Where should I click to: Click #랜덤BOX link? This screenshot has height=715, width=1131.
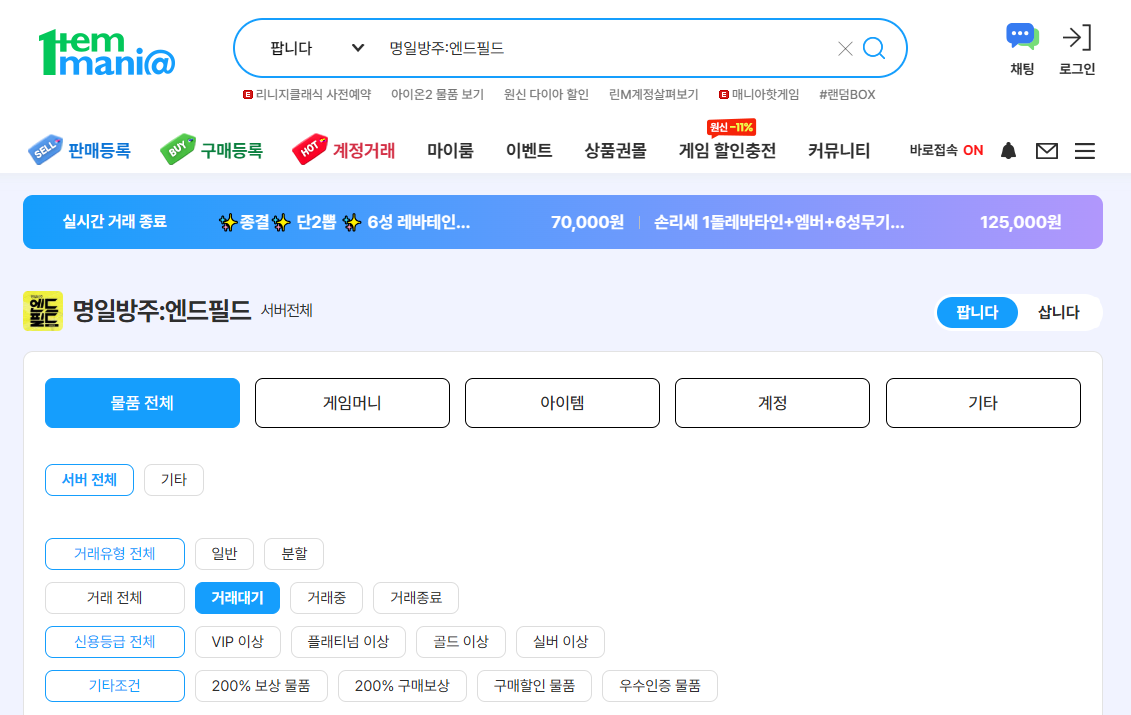click(x=847, y=95)
